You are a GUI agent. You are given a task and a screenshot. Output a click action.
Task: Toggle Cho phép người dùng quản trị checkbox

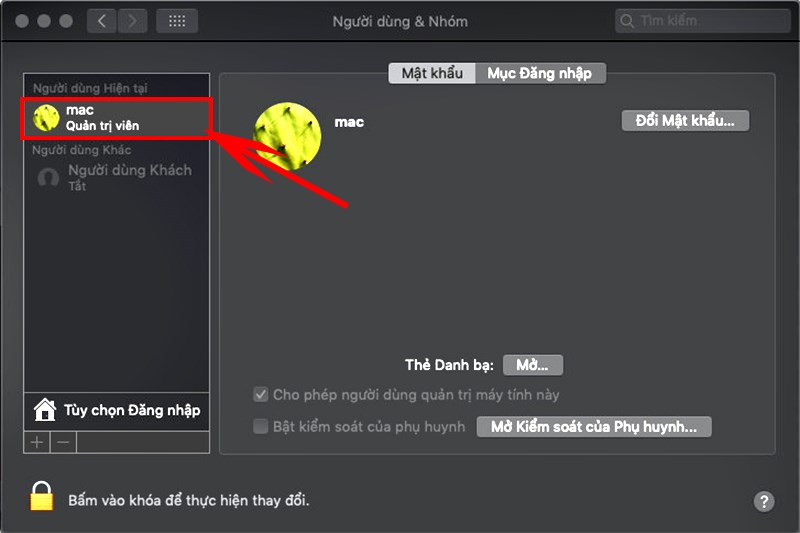[261, 394]
